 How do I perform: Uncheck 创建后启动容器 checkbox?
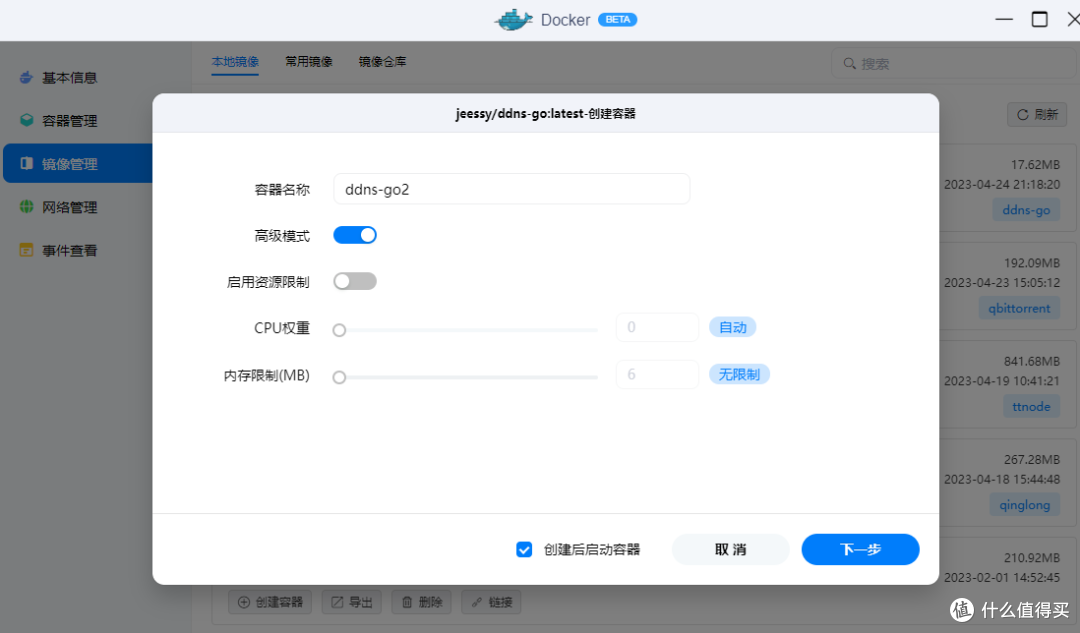point(524,549)
